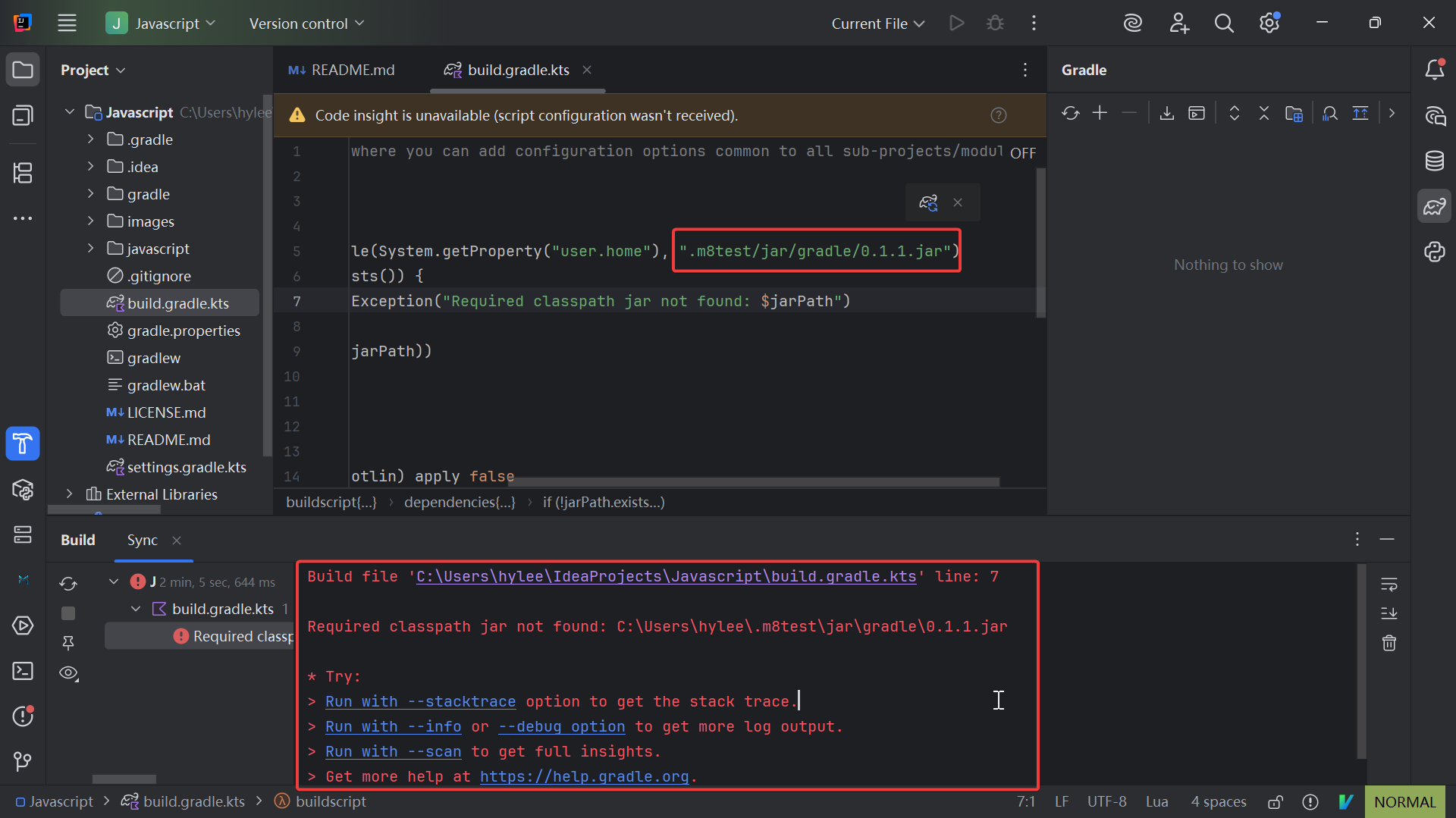The width and height of the screenshot is (1456, 818).
Task: Collapse all nodes in the Gradle panel
Action: click(x=1263, y=113)
